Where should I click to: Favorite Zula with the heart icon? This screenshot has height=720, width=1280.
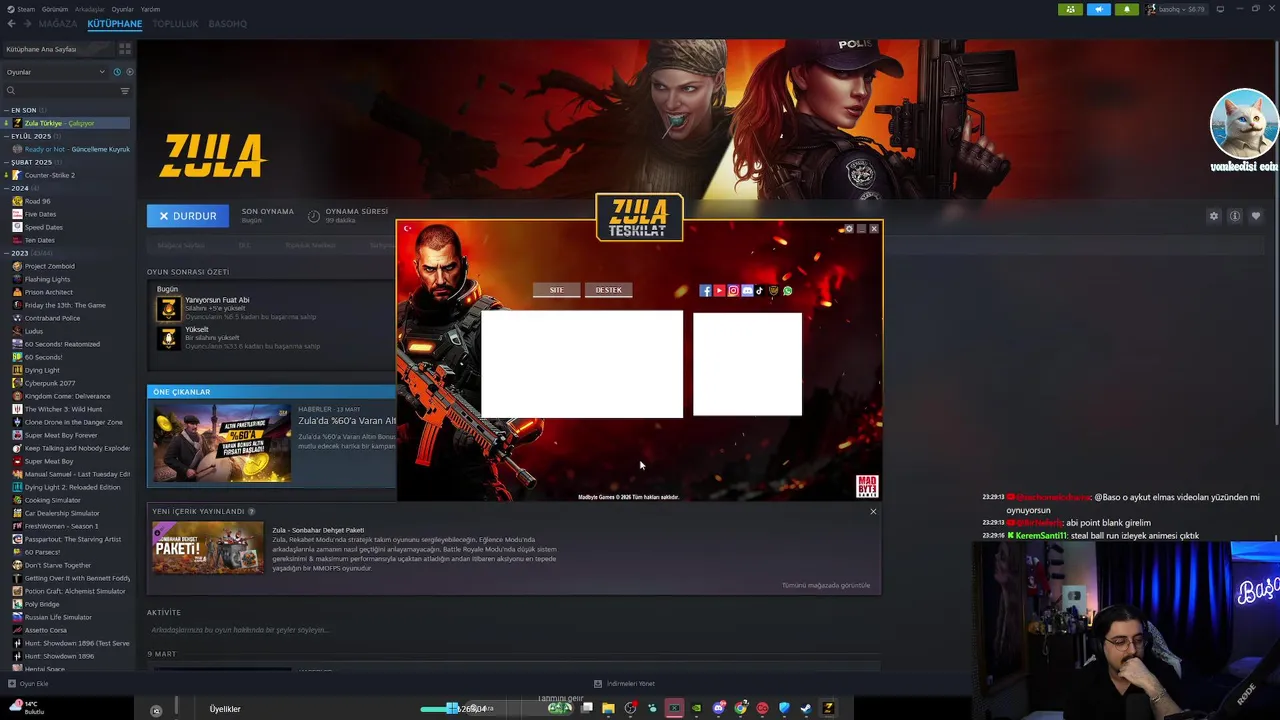[1256, 216]
